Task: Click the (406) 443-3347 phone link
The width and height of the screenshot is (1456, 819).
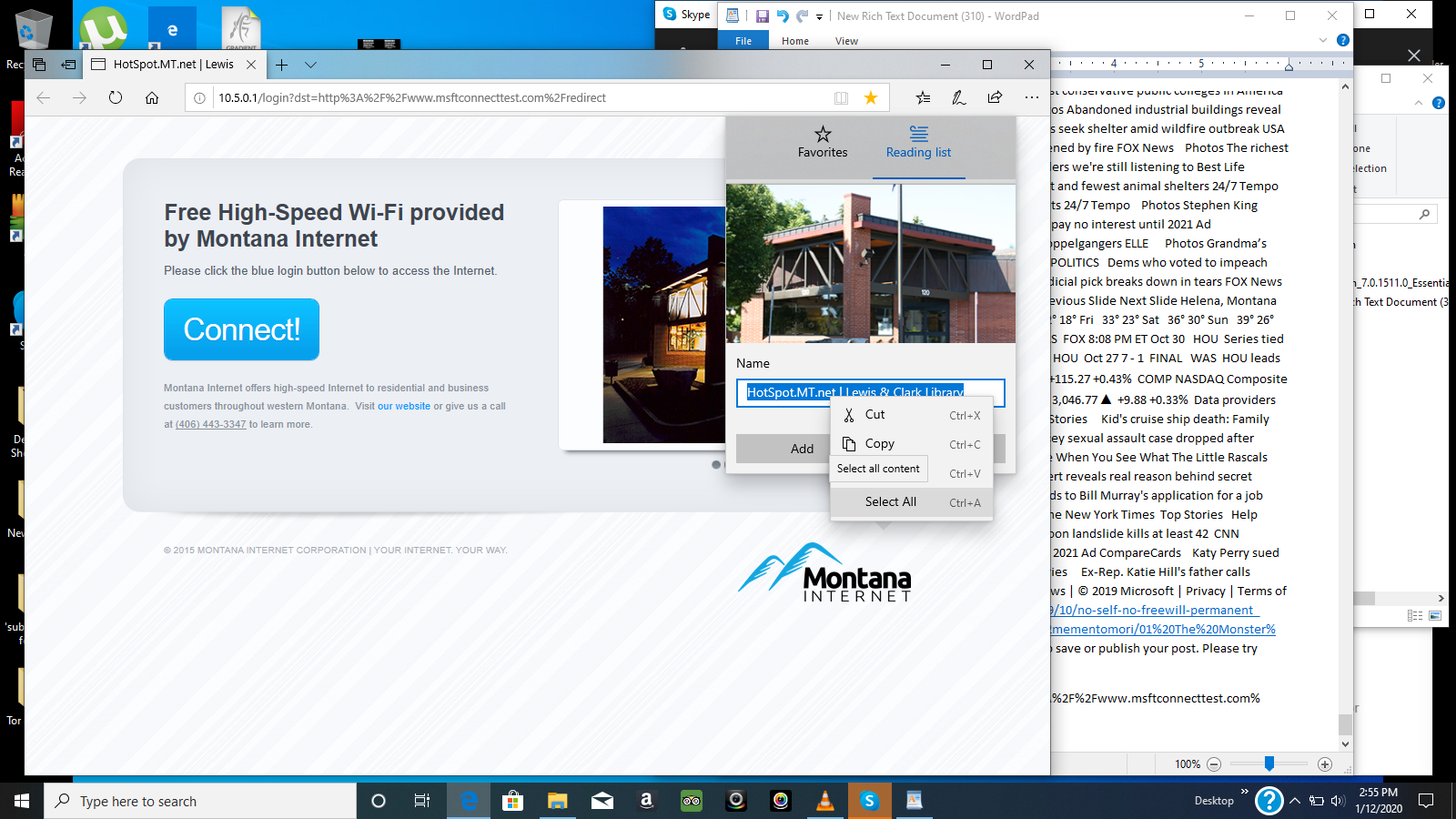Action: click(x=210, y=424)
